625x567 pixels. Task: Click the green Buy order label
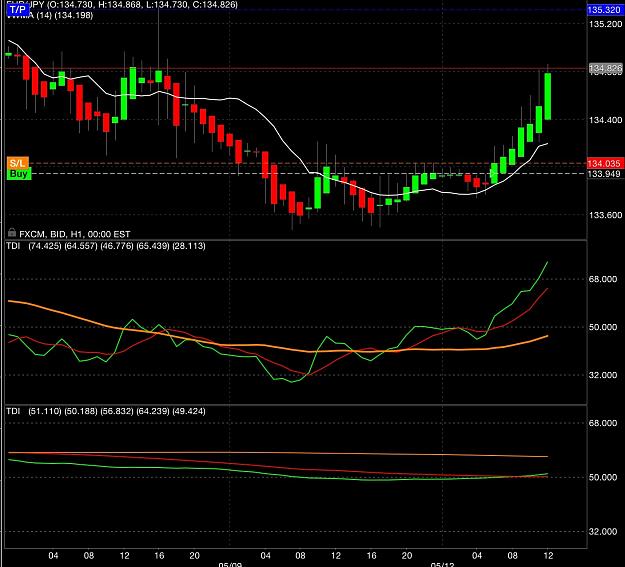click(x=19, y=173)
